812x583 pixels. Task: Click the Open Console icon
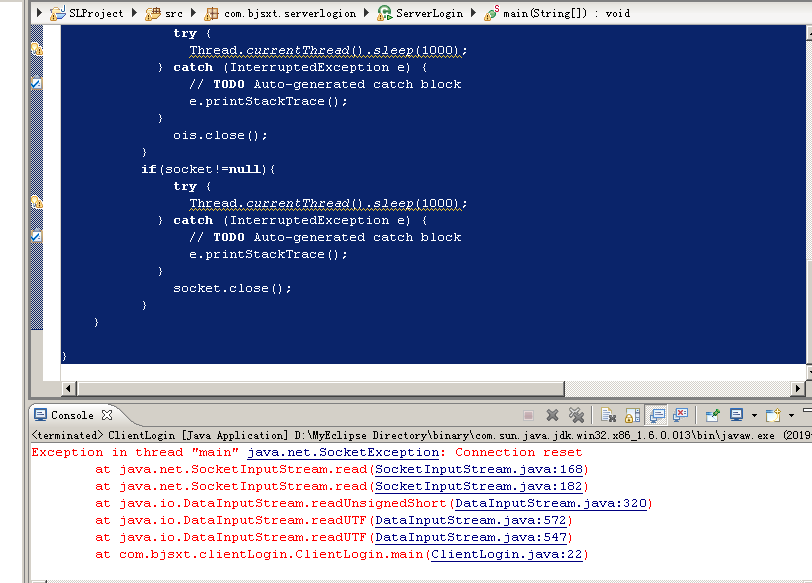coord(774,415)
